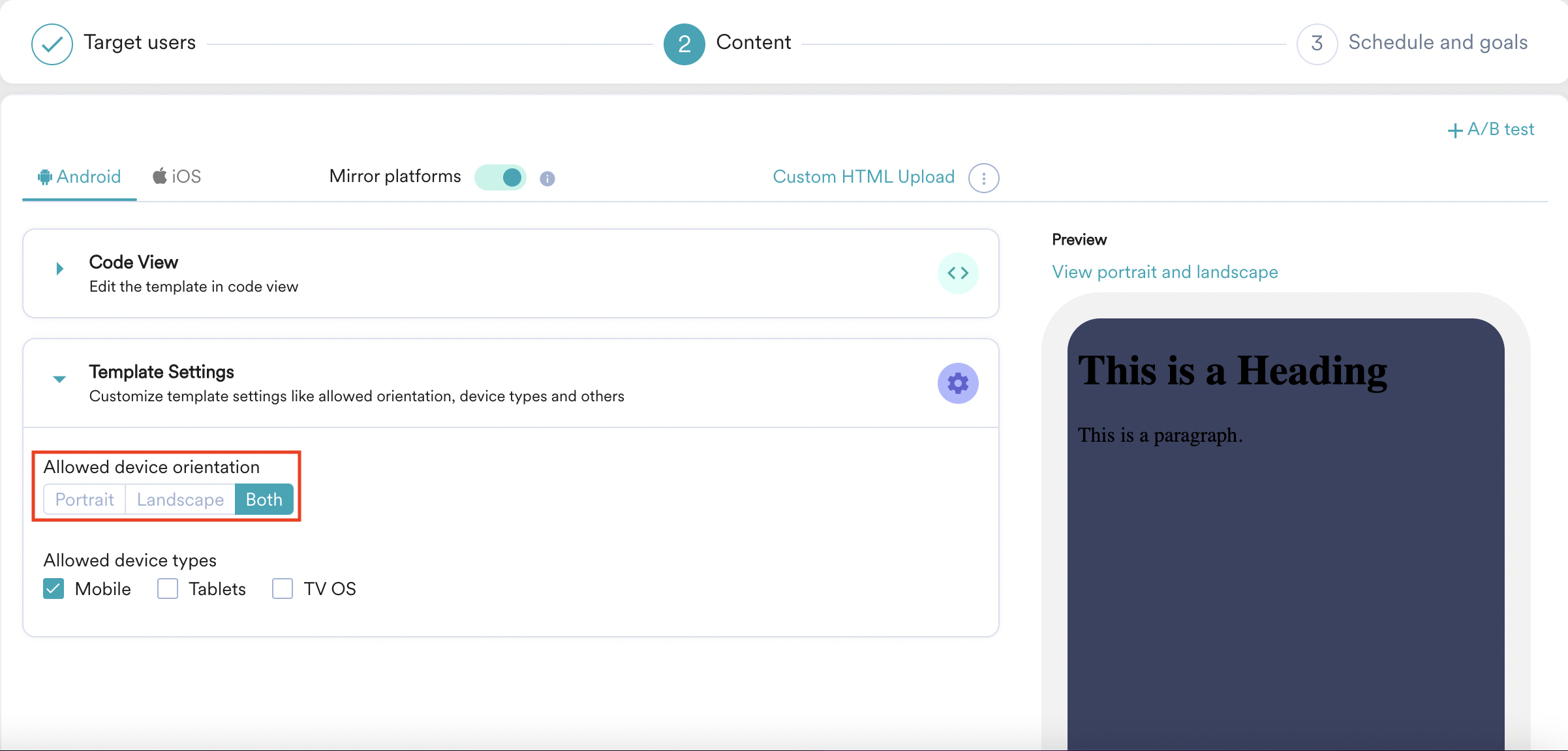The width and height of the screenshot is (1568, 751).
Task: Click the step 3 circle icon
Action: tap(1316, 44)
